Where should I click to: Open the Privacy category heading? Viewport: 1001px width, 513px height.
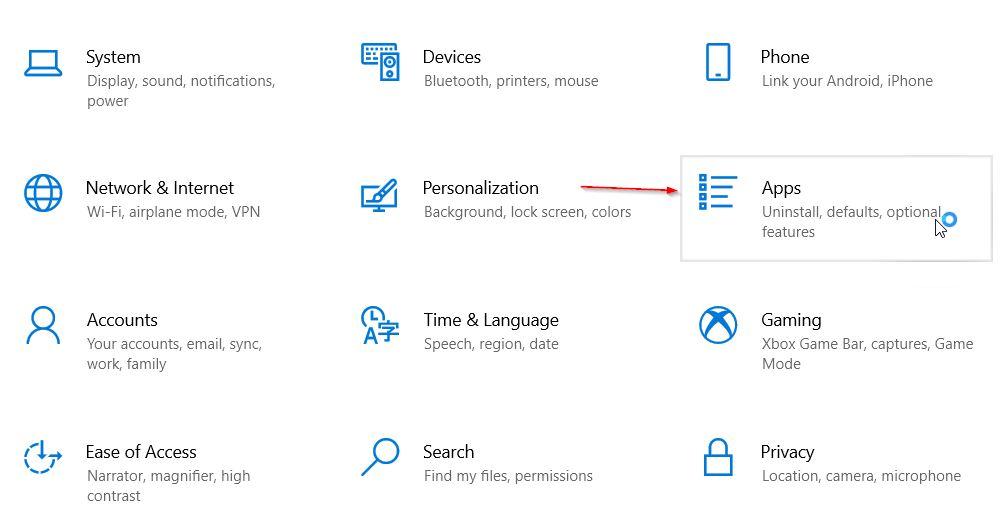(787, 452)
